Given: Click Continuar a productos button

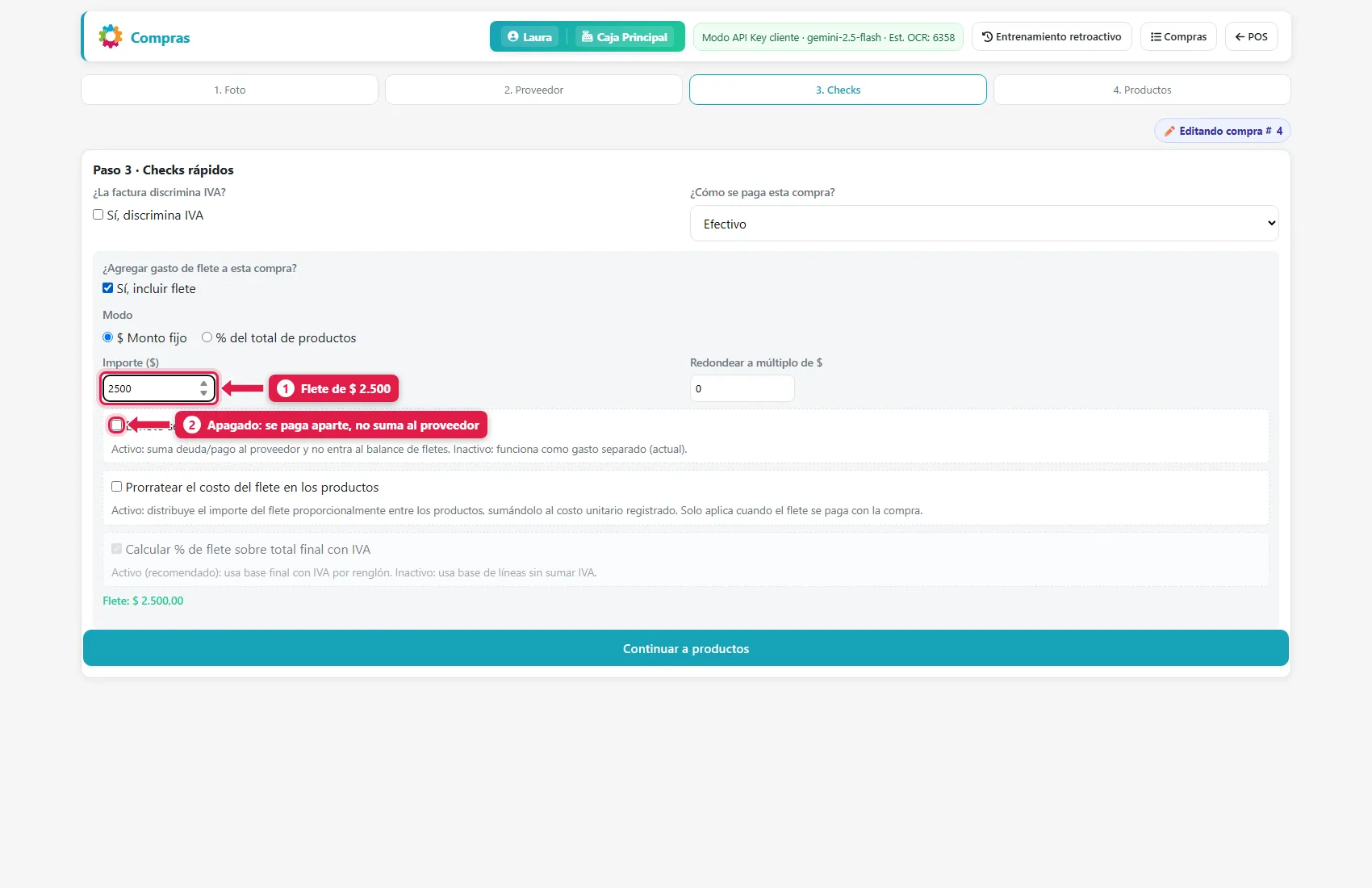Looking at the screenshot, I should pyautogui.click(x=686, y=648).
